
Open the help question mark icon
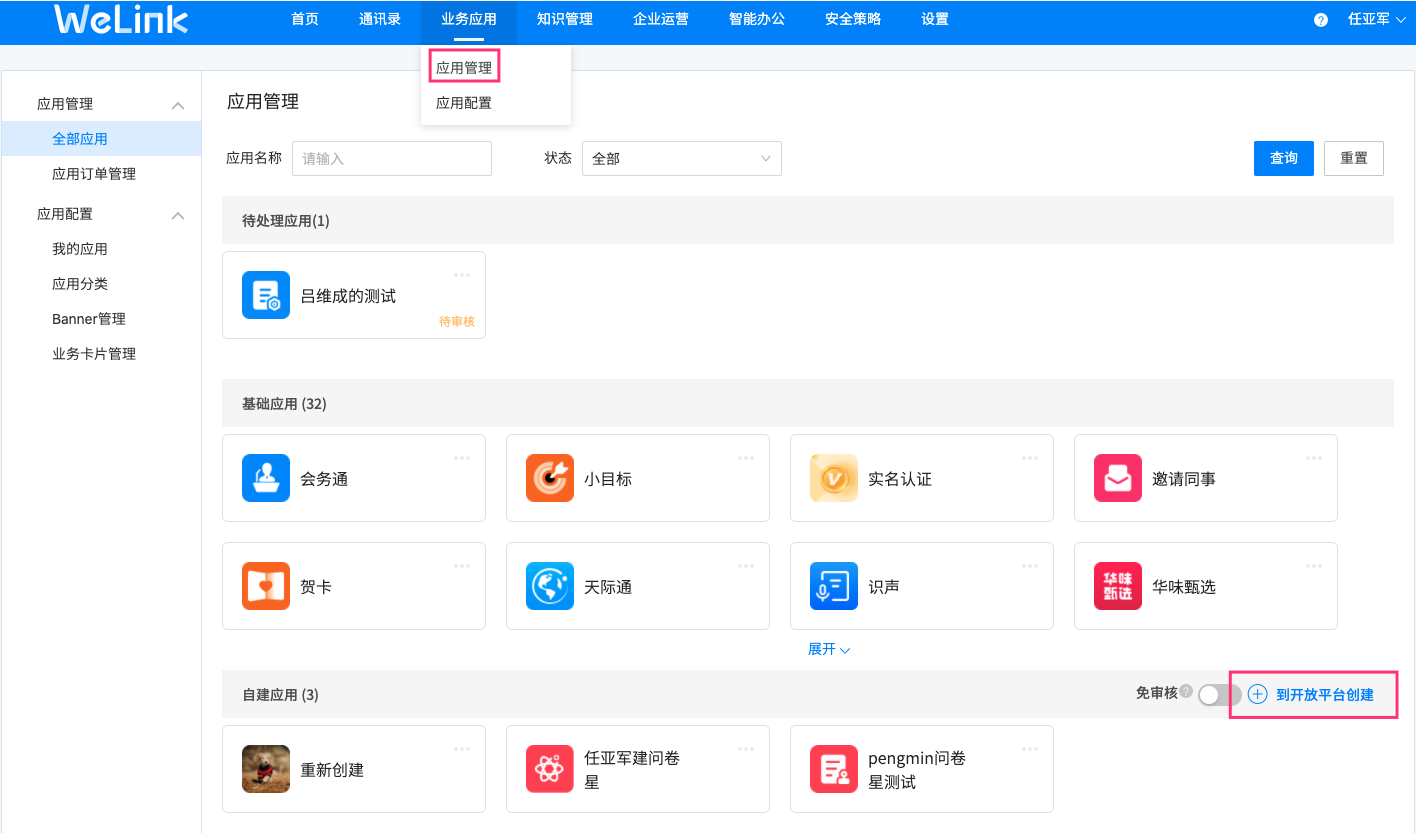(1321, 20)
